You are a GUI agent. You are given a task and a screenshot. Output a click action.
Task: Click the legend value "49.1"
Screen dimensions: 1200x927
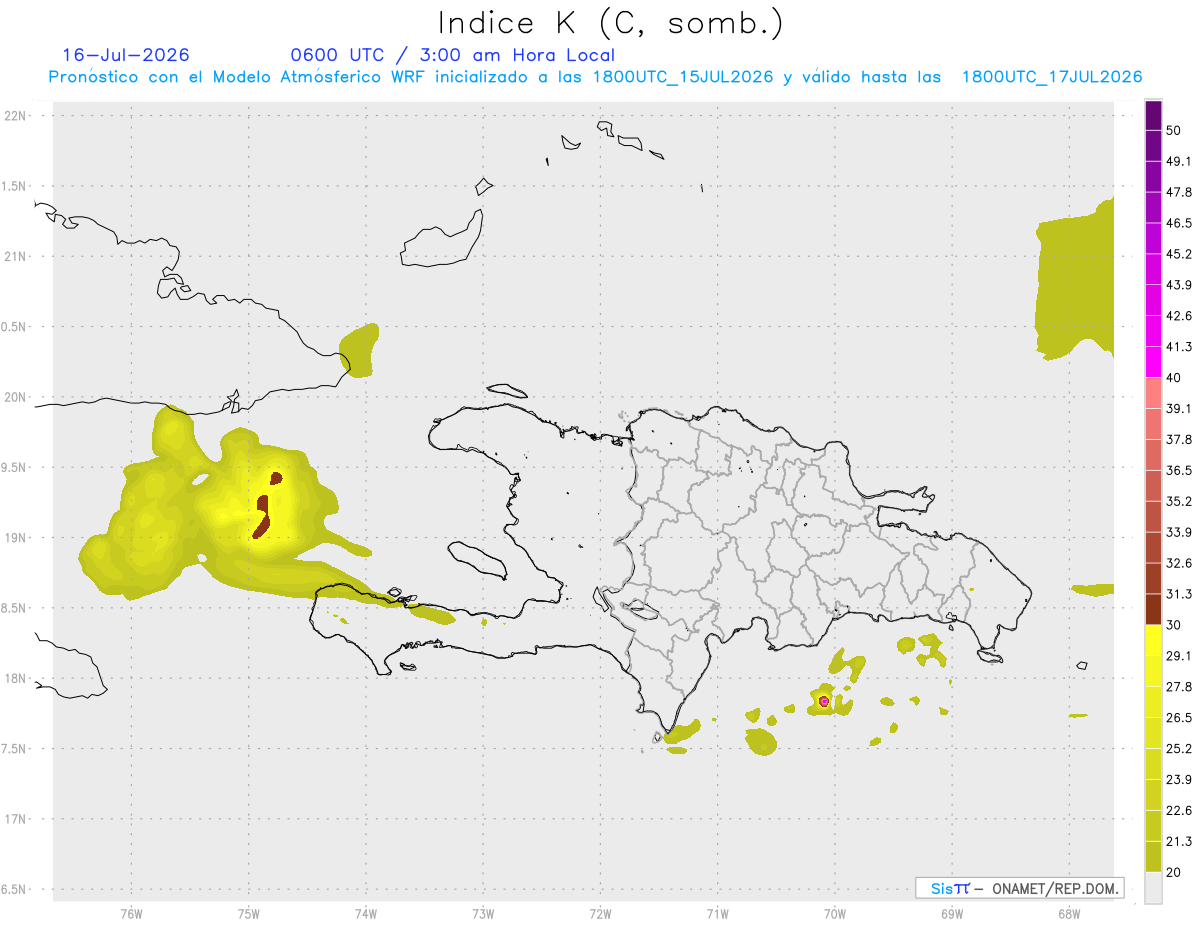coord(1178,161)
